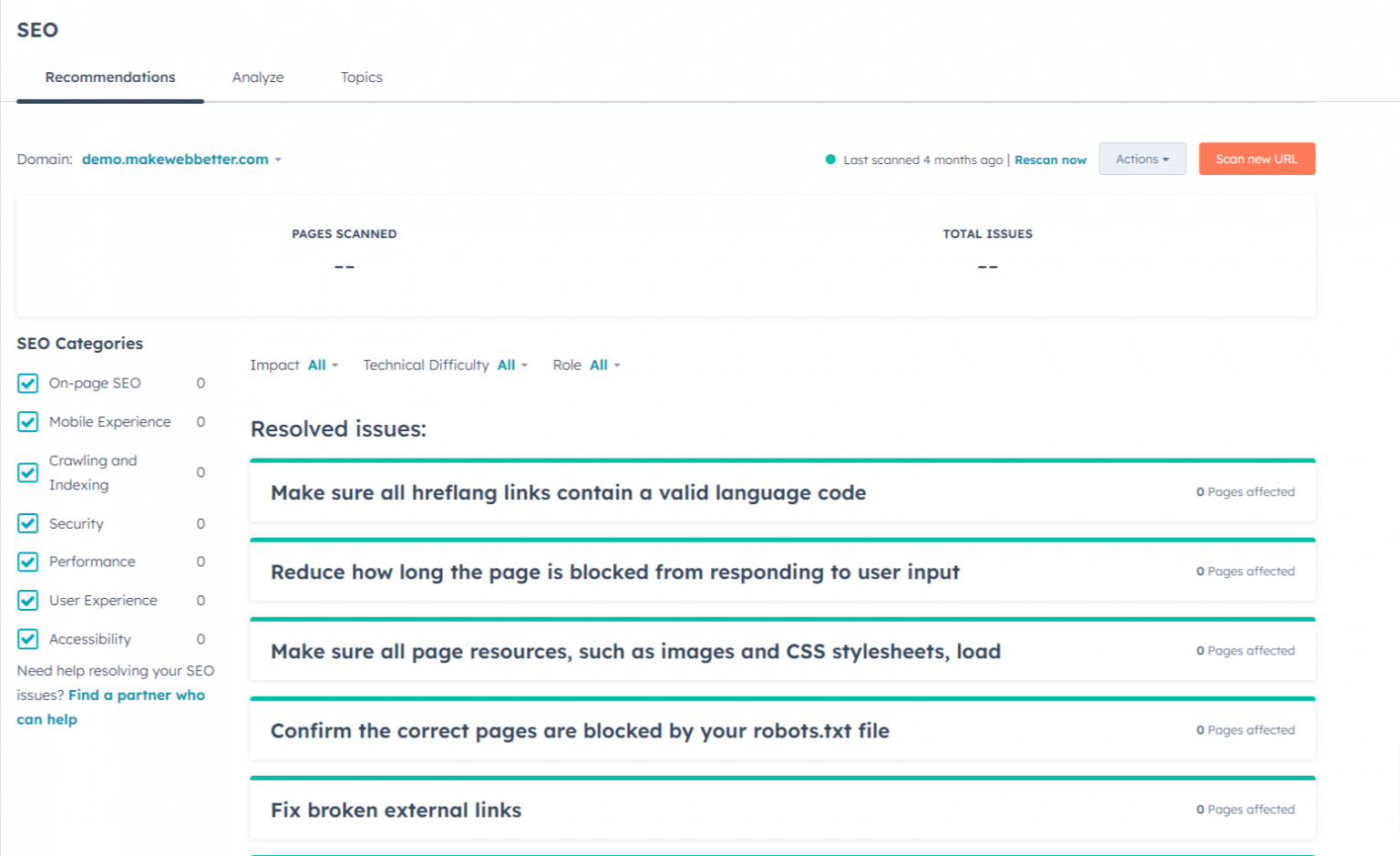Expand the Role filter dropdown
The image size is (1400, 856).
click(604, 366)
